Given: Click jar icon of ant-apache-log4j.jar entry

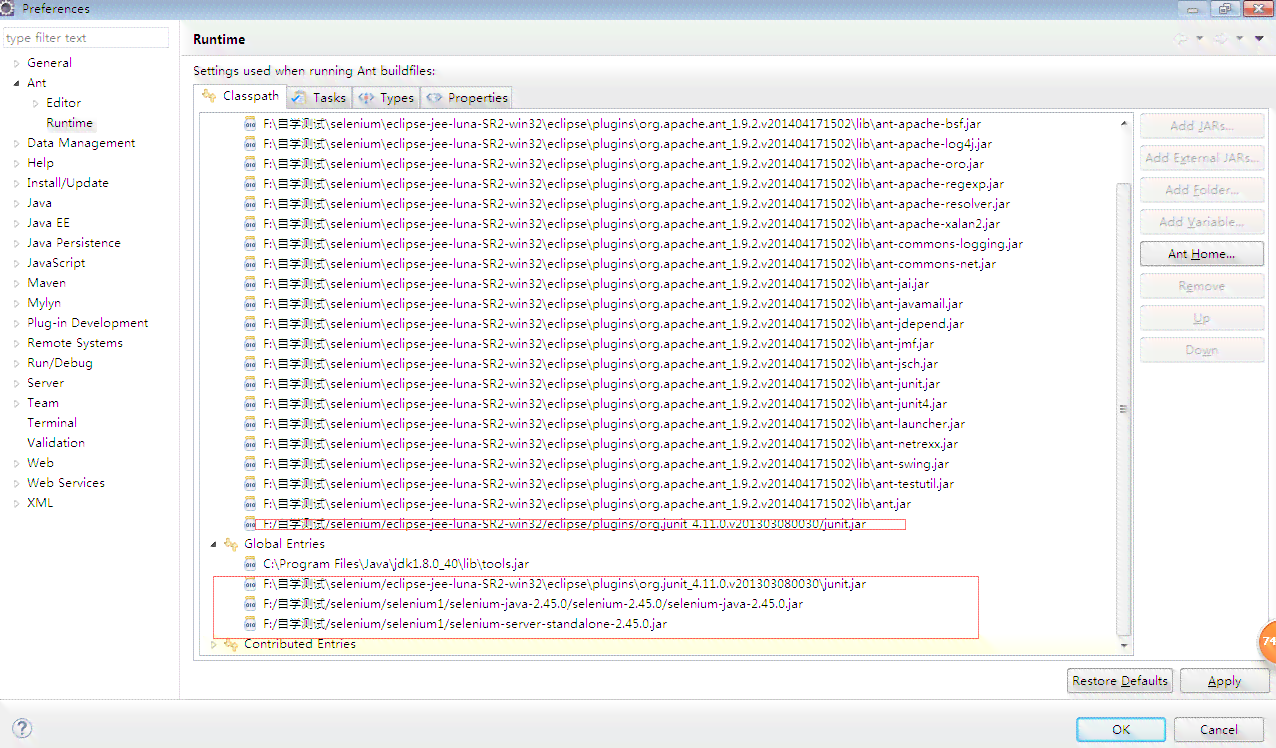Looking at the screenshot, I should (250, 144).
